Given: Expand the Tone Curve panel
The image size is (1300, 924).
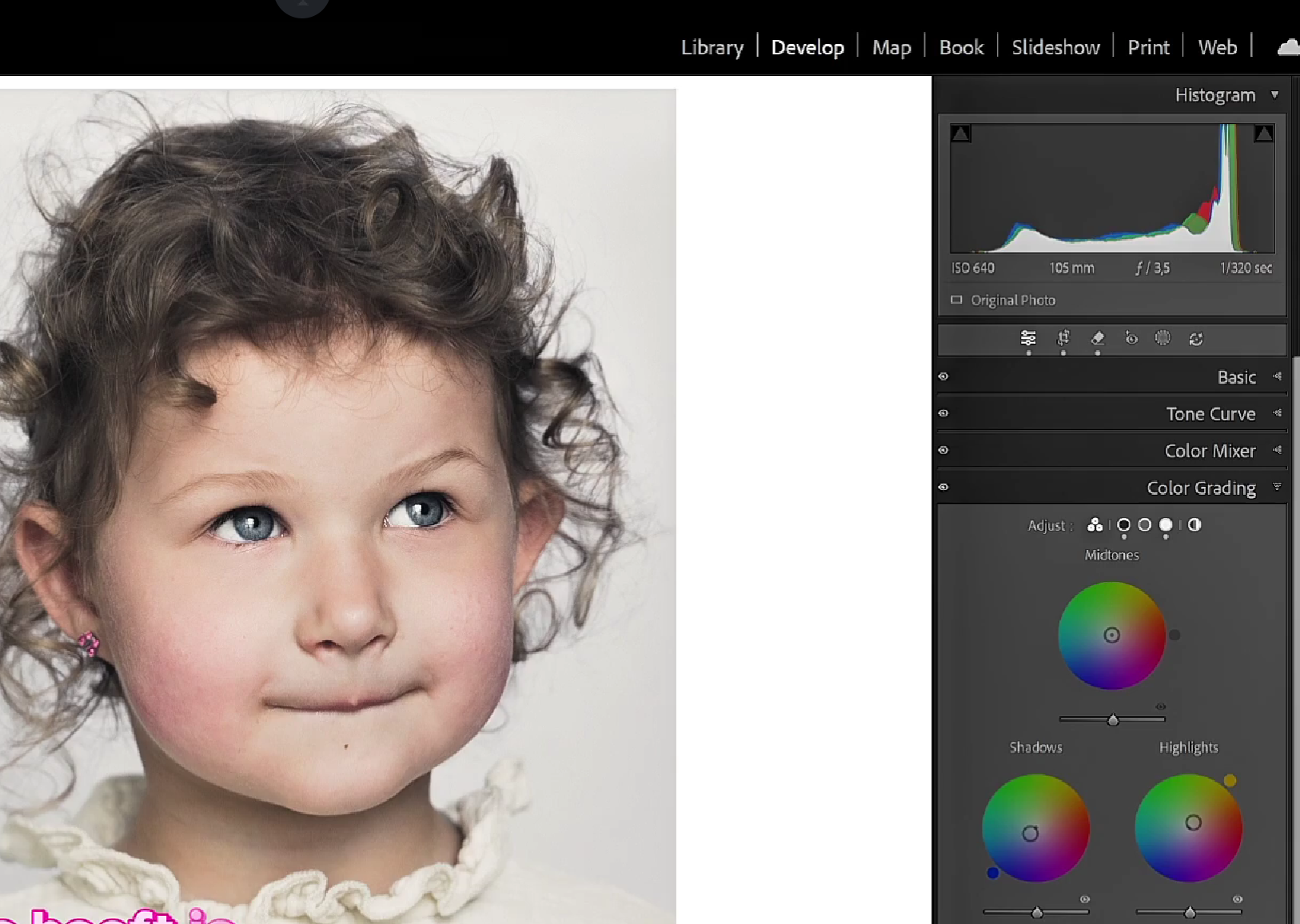Looking at the screenshot, I should [1277, 413].
